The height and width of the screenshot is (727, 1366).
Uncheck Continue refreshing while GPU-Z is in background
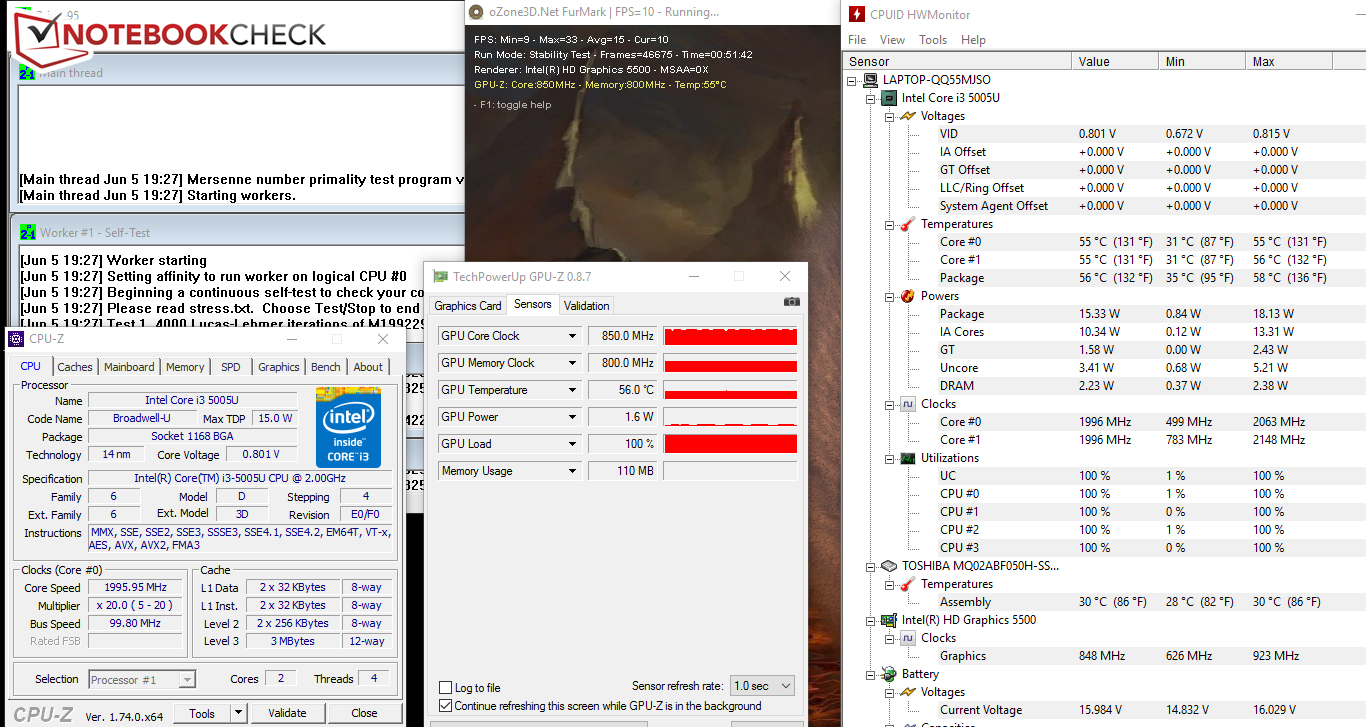coord(446,706)
